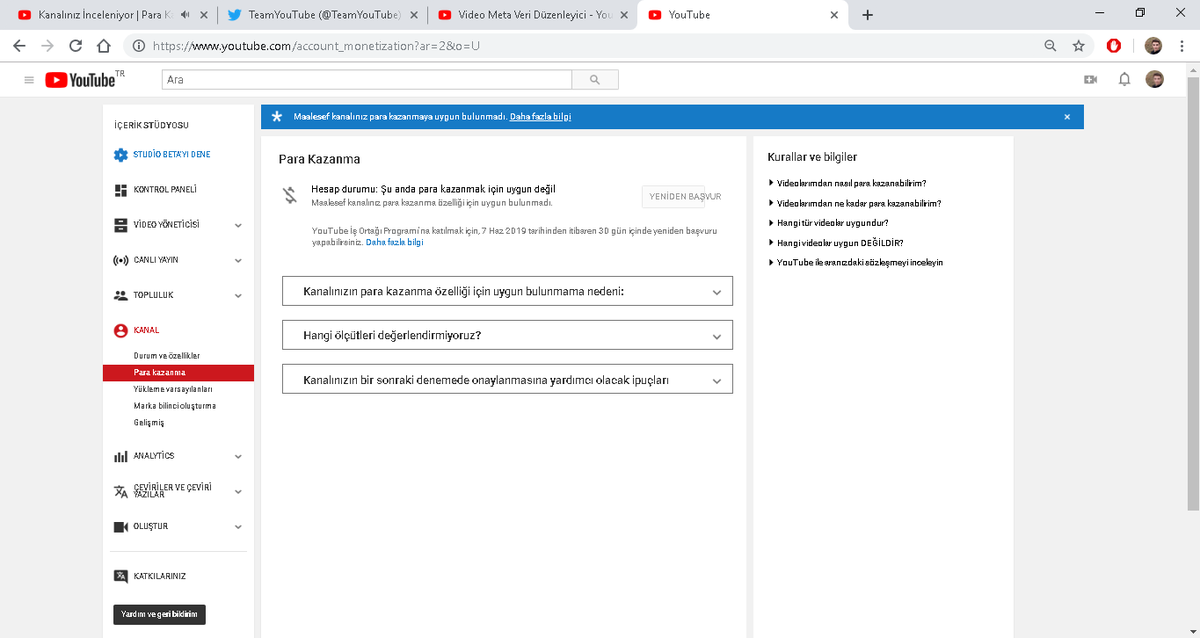Expand 'Hangi tür videolar uygundur?'
This screenshot has width=1200, height=638.
(828, 223)
